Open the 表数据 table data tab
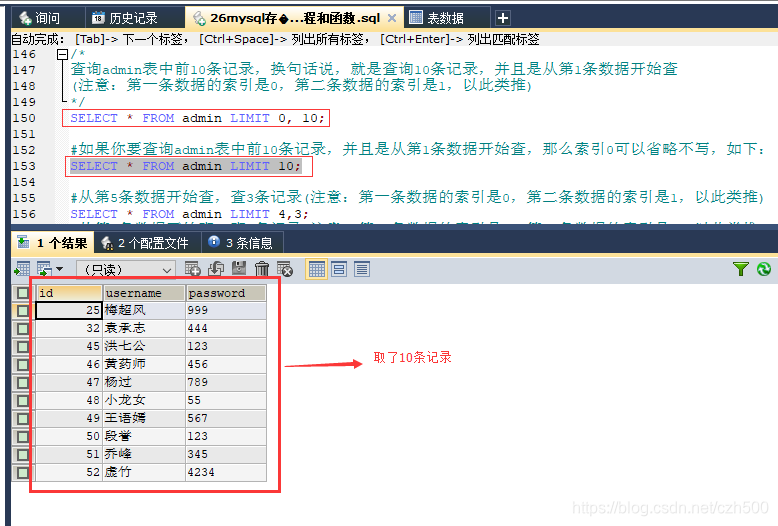This screenshot has height=526, width=778. [446, 18]
